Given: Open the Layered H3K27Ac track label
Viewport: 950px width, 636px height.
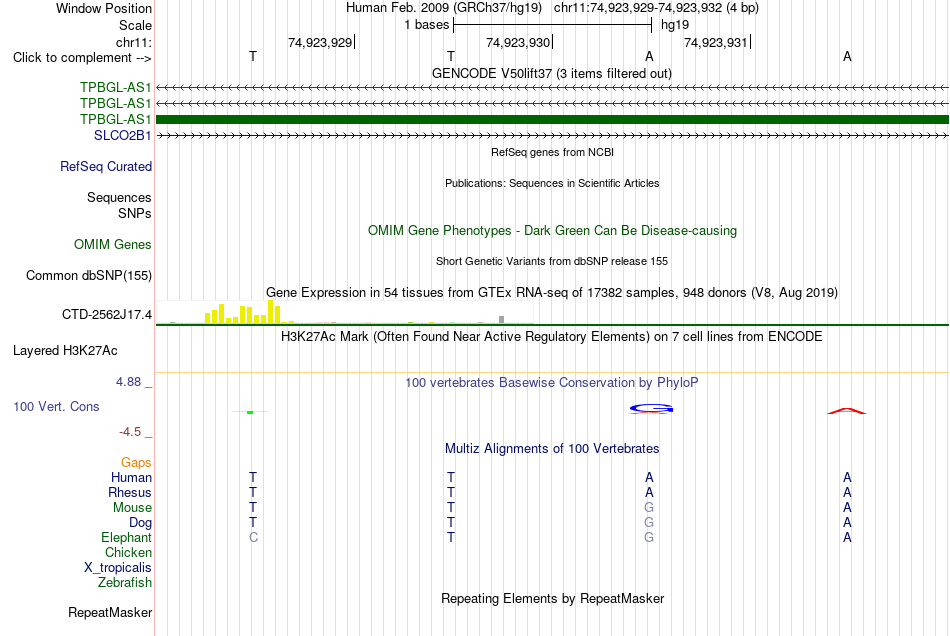Looking at the screenshot, I should (x=65, y=351).
